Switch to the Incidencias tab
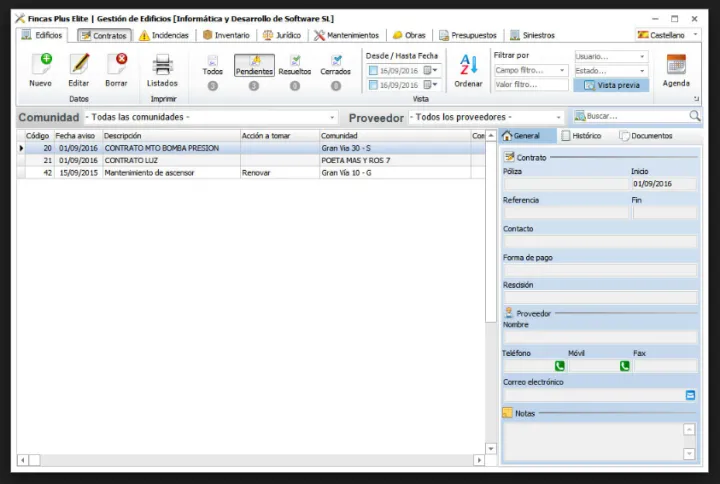This screenshot has width=720, height=484. [x=163, y=35]
